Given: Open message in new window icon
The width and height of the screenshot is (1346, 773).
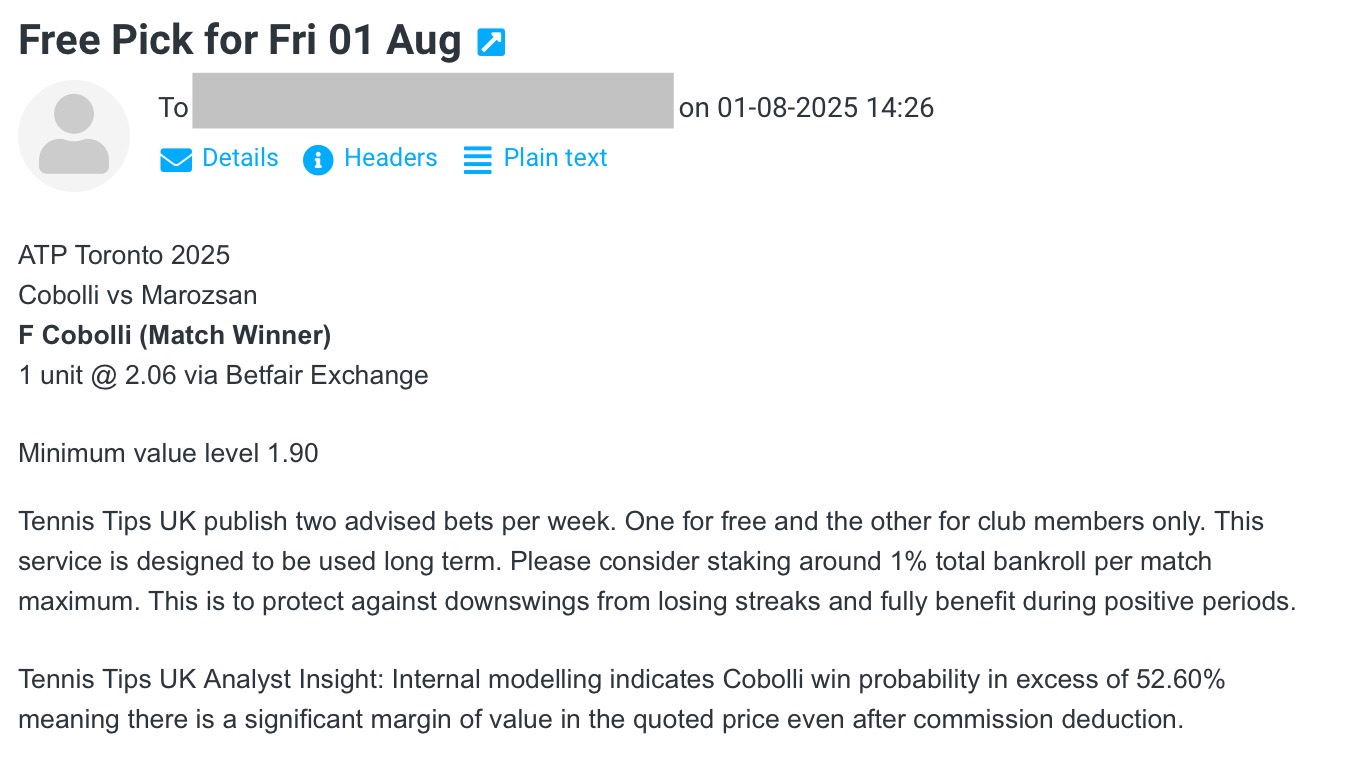Looking at the screenshot, I should (491, 42).
